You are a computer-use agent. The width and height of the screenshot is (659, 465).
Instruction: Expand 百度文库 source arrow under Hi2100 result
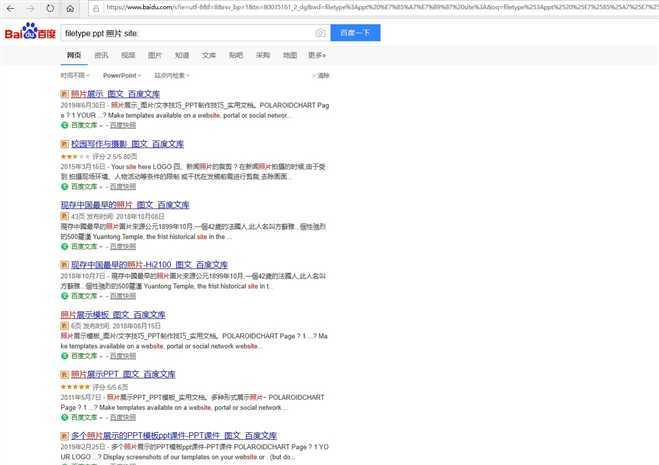[101, 296]
